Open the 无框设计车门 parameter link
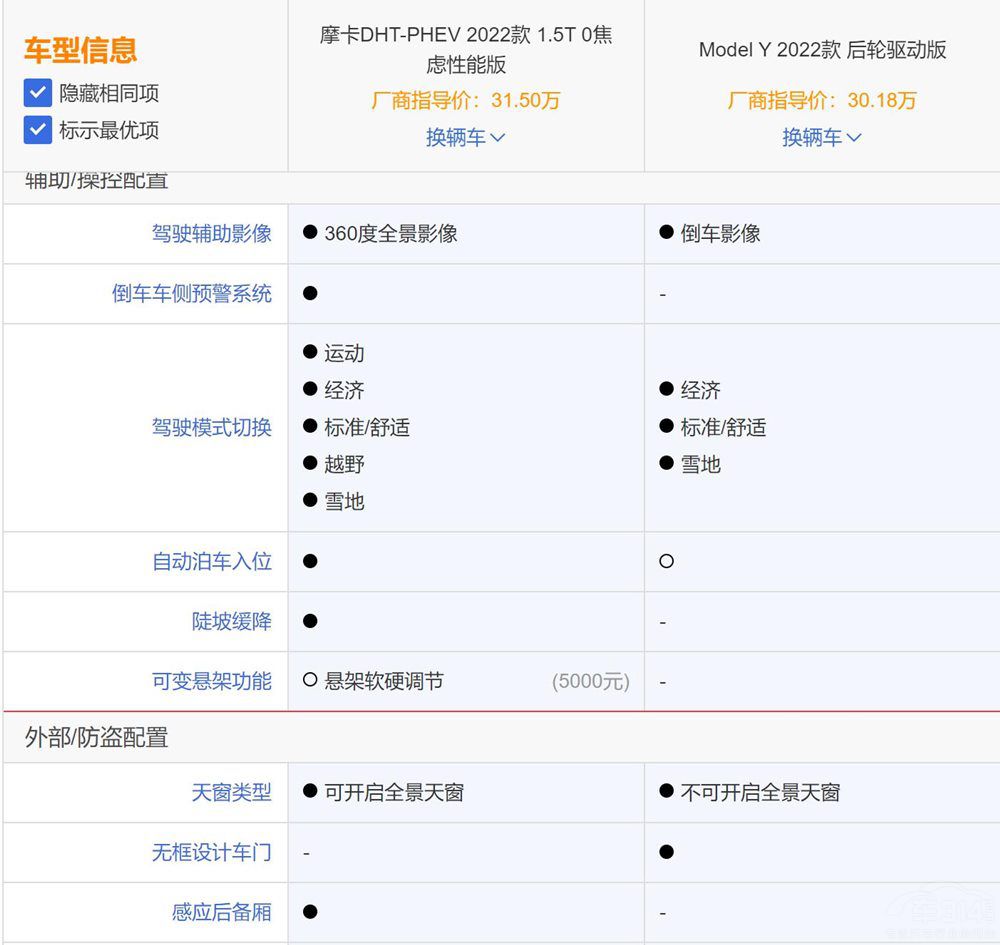1000x945 pixels. pos(211,853)
